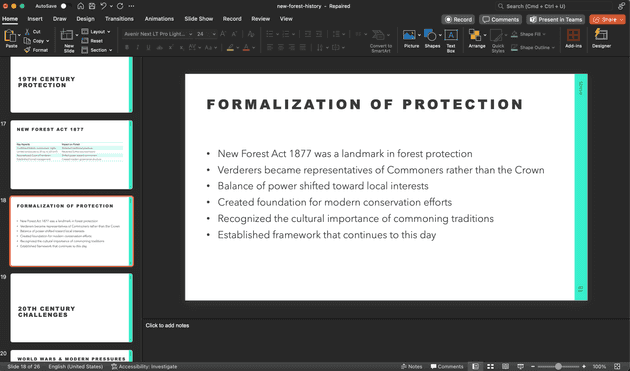Image resolution: width=630 pixels, height=371 pixels.
Task: Click the zoom in plus button
Action: click(584, 366)
